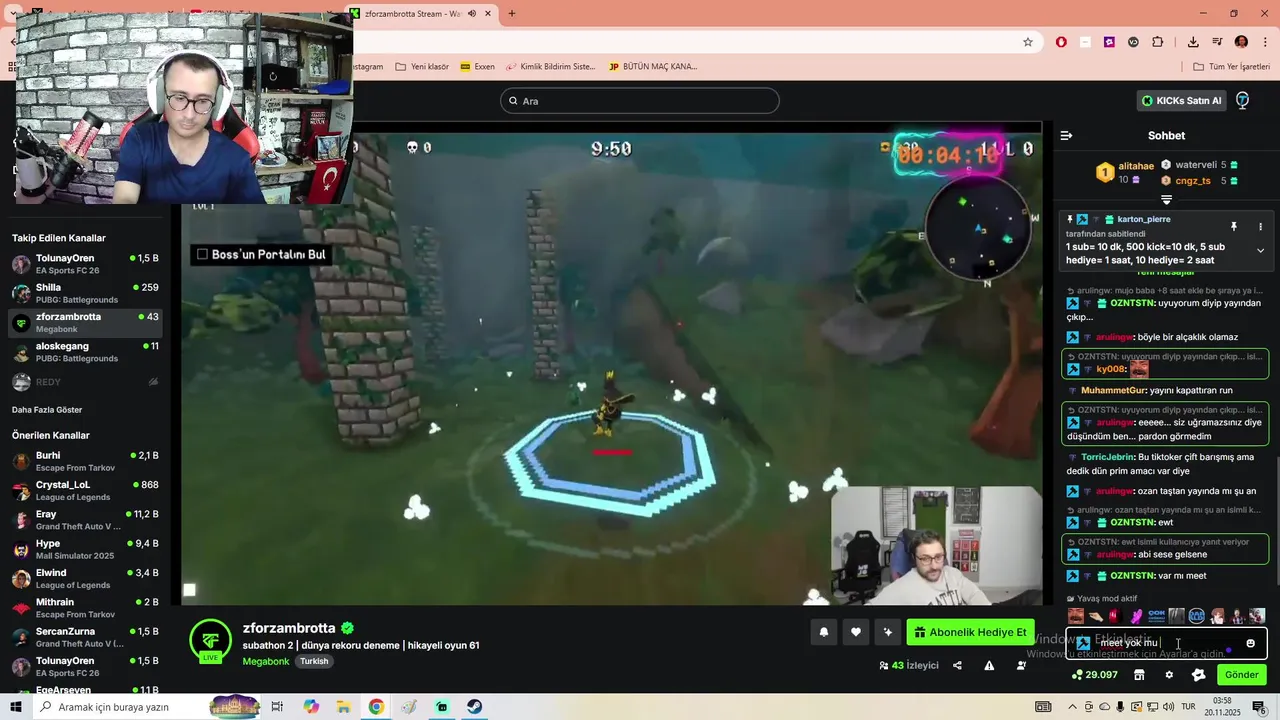
Task: Click the chat message input field
Action: (x=1166, y=643)
